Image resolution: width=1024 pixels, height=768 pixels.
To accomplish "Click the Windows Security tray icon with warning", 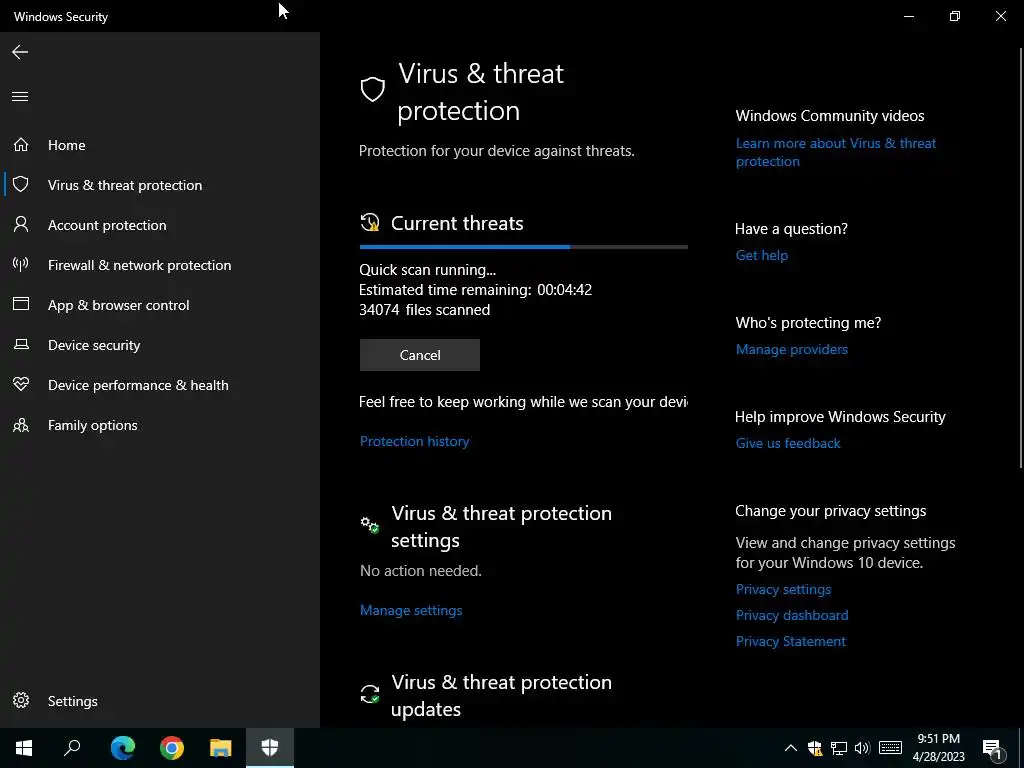I will [815, 748].
